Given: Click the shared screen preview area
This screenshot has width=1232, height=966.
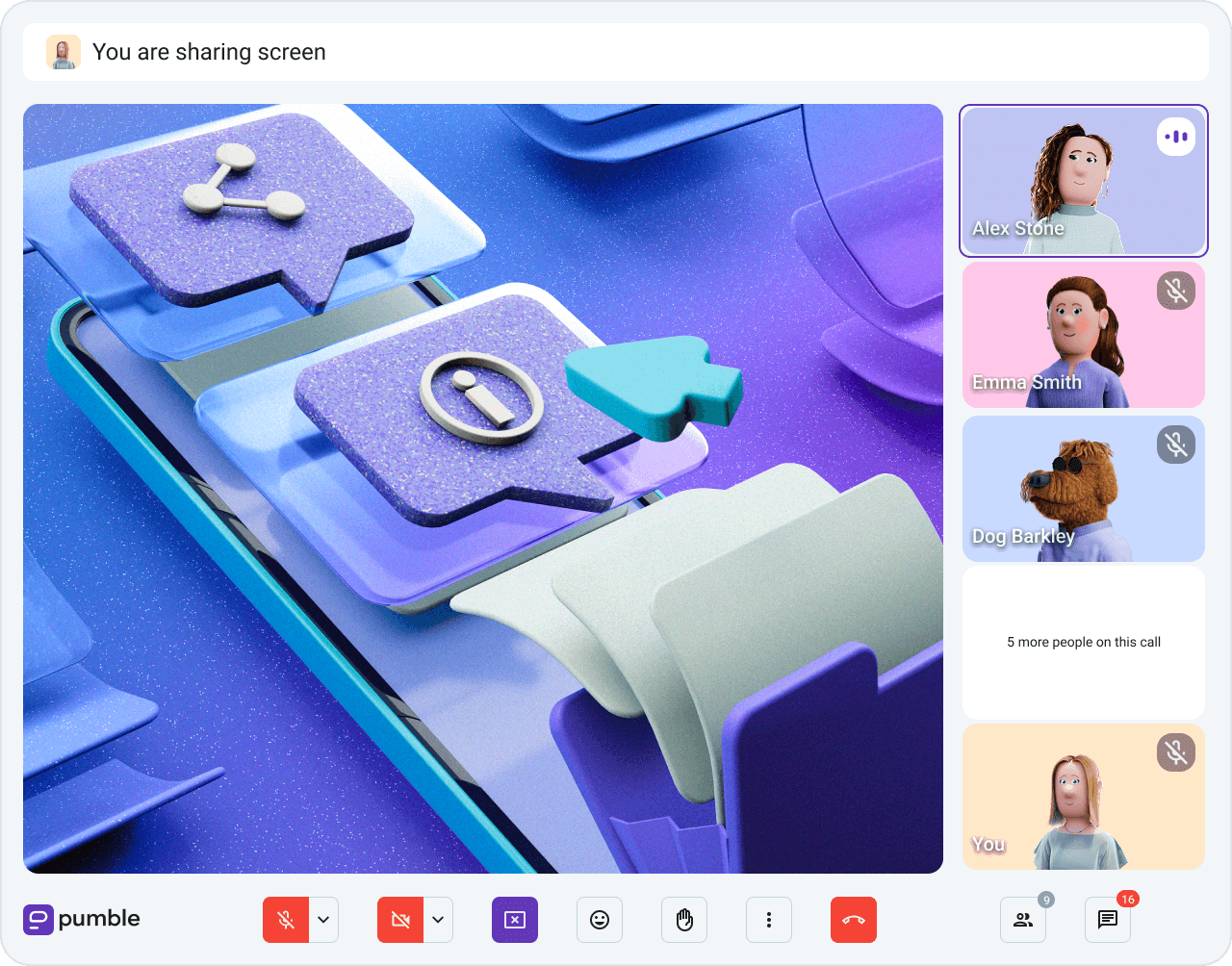Looking at the screenshot, I should [483, 489].
